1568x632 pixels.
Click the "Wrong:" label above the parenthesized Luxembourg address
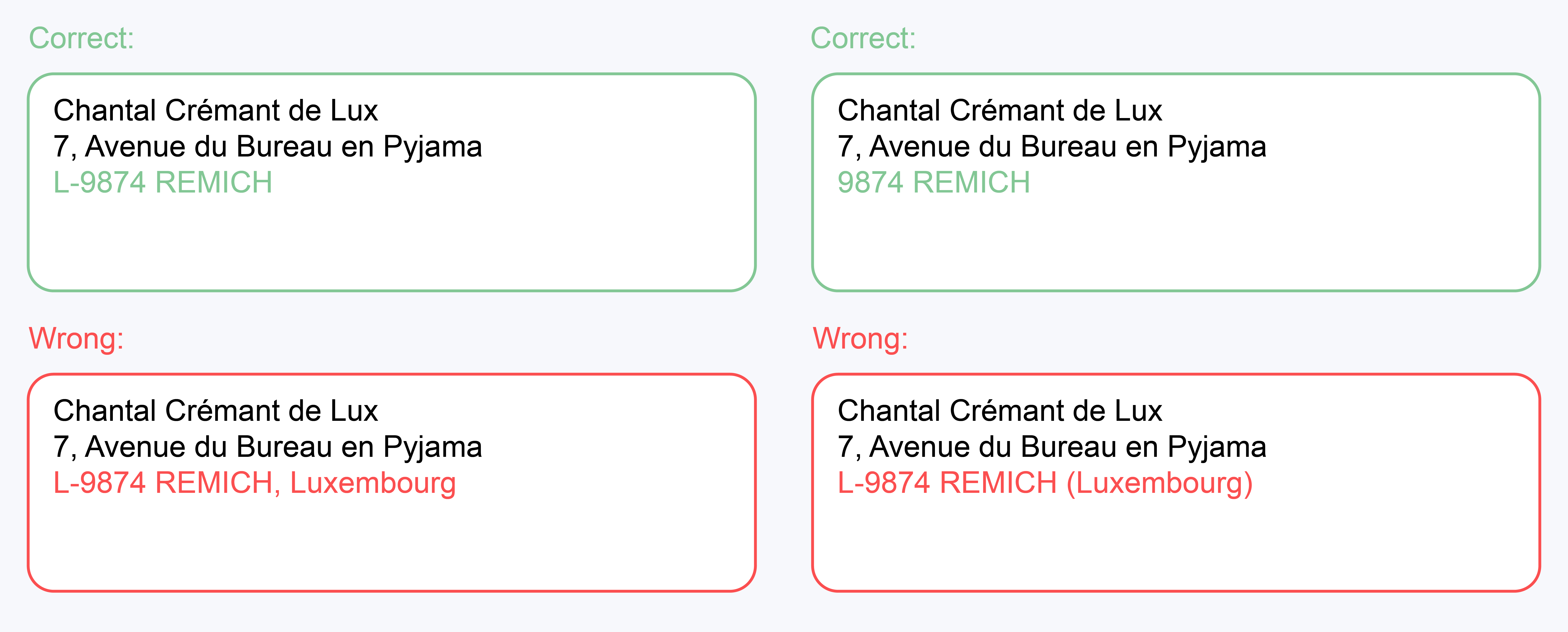click(x=860, y=338)
